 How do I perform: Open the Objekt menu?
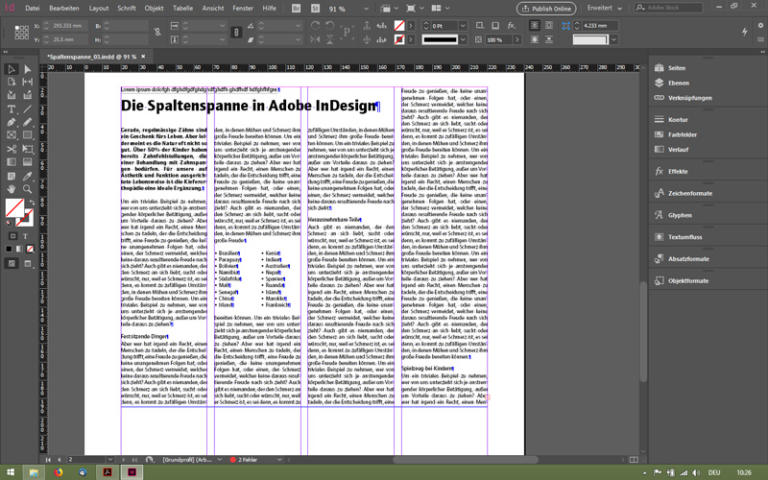coord(154,8)
